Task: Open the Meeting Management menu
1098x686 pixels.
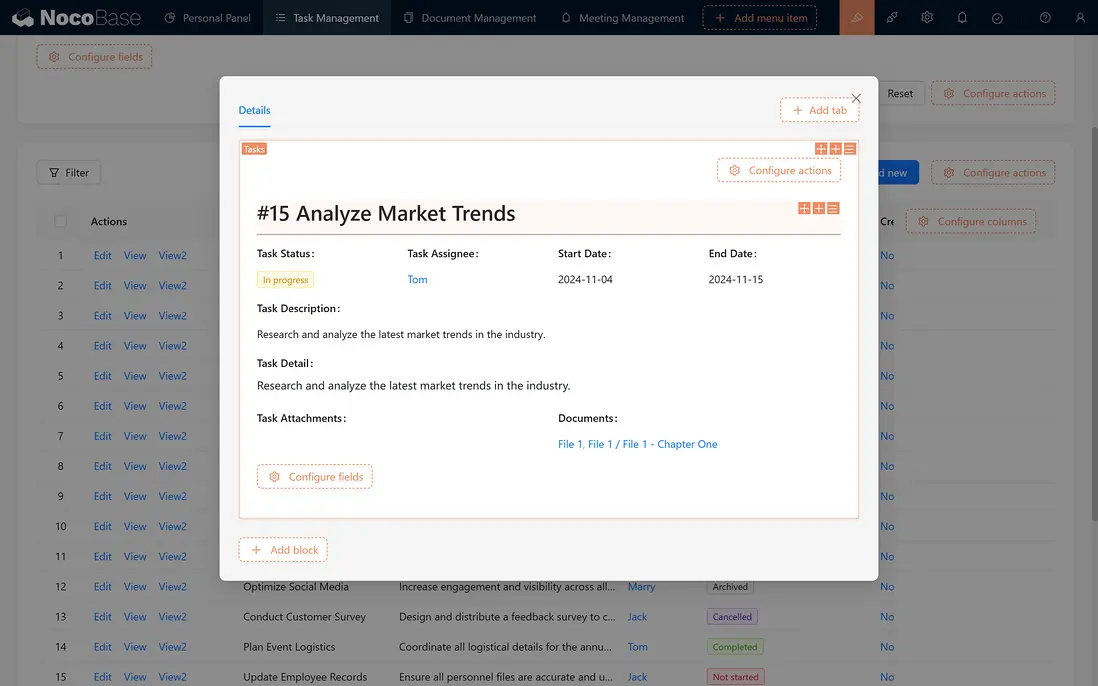Action: (623, 18)
